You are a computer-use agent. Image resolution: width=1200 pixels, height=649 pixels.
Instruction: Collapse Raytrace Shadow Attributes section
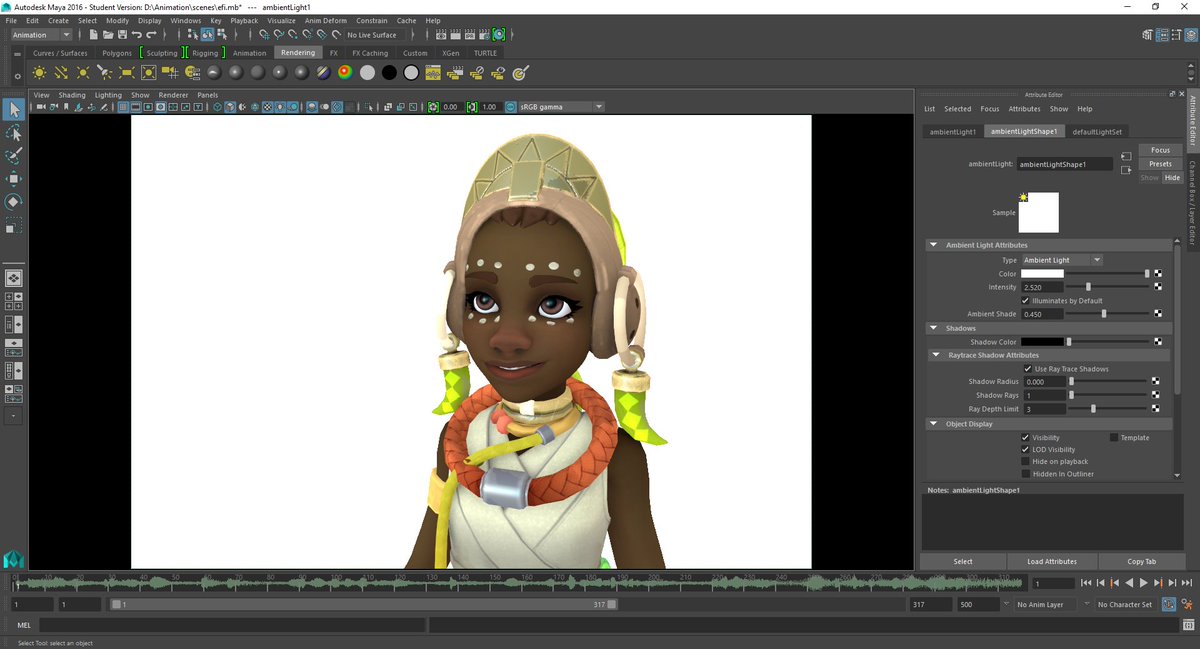pos(937,355)
